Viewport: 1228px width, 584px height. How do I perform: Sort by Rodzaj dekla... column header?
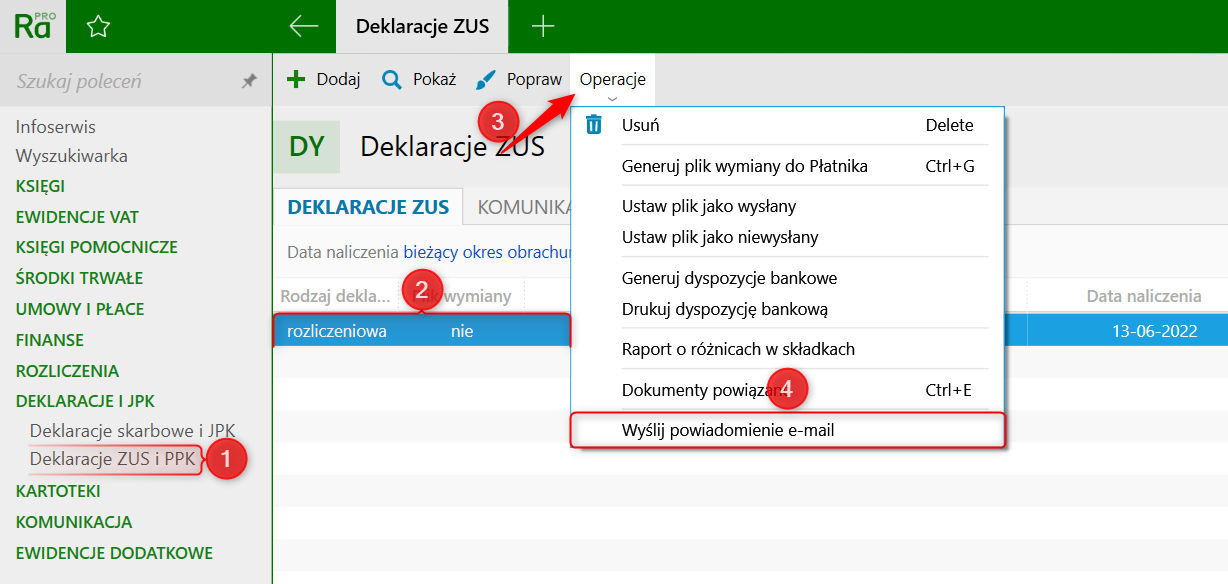(336, 296)
